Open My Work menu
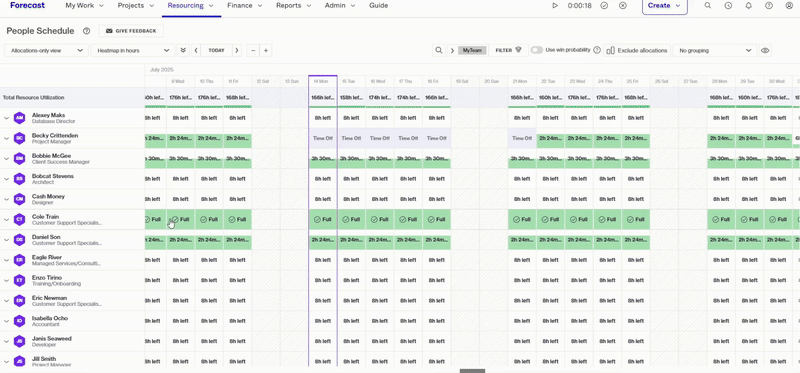The image size is (800, 373). pos(84,6)
